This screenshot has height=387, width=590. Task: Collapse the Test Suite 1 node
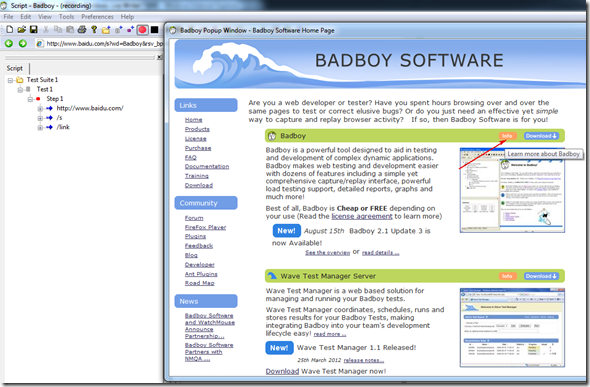[11, 80]
